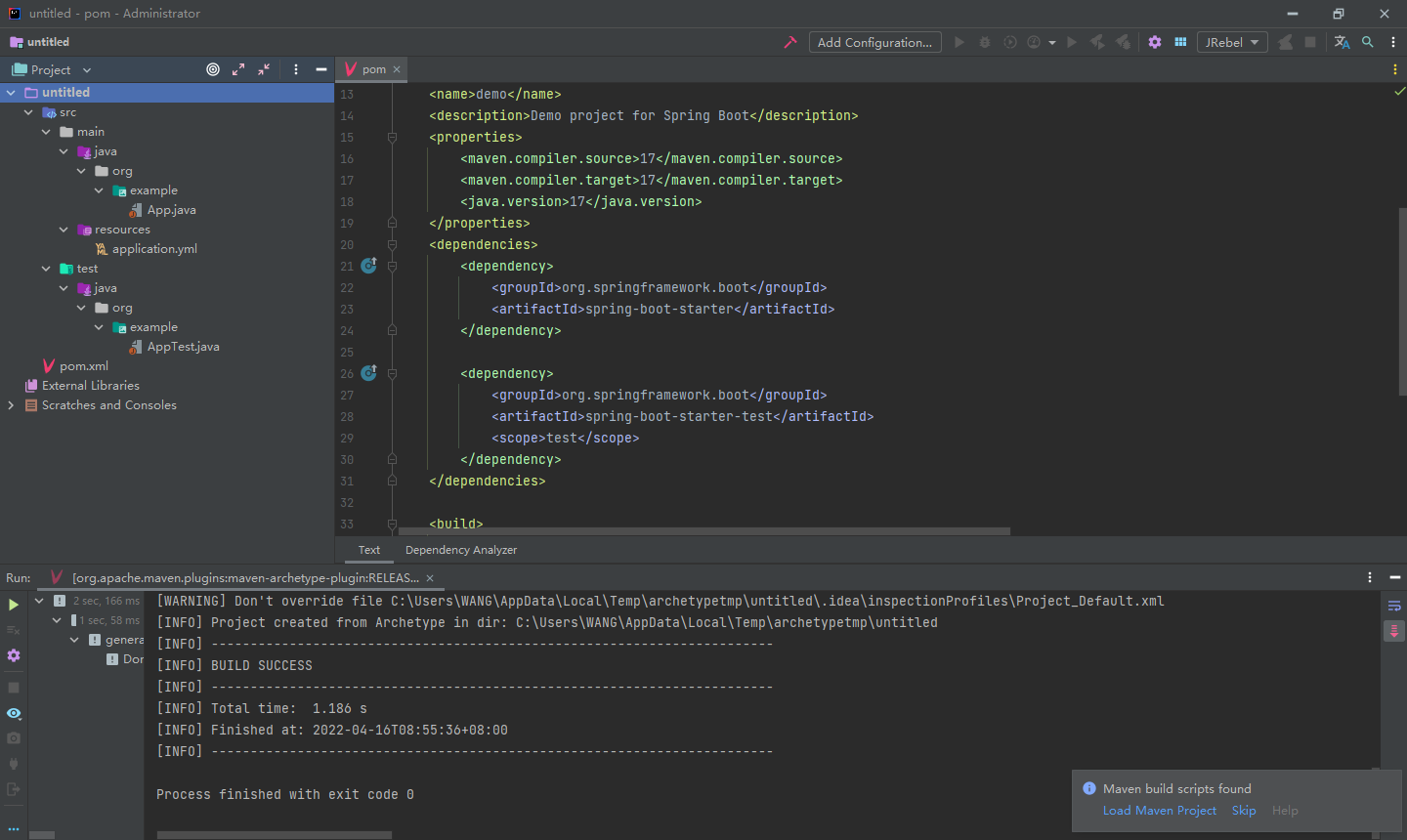Click Select Opened File target icon
Image resolution: width=1407 pixels, height=840 pixels.
(x=213, y=69)
